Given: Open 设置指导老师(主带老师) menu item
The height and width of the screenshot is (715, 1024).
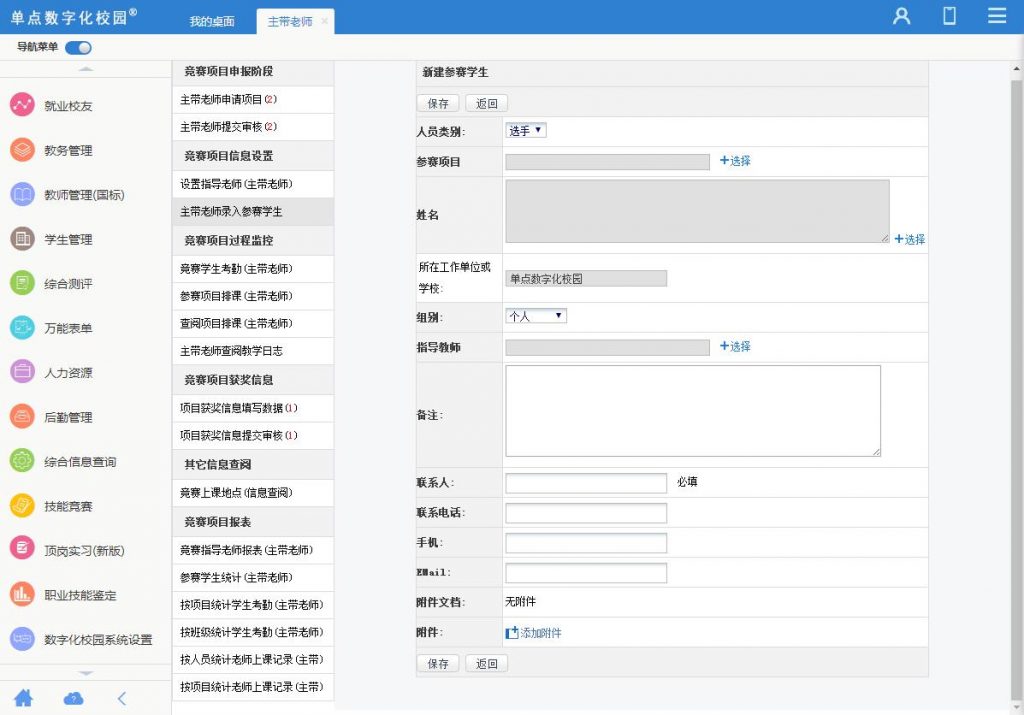Looking at the screenshot, I should point(253,184).
